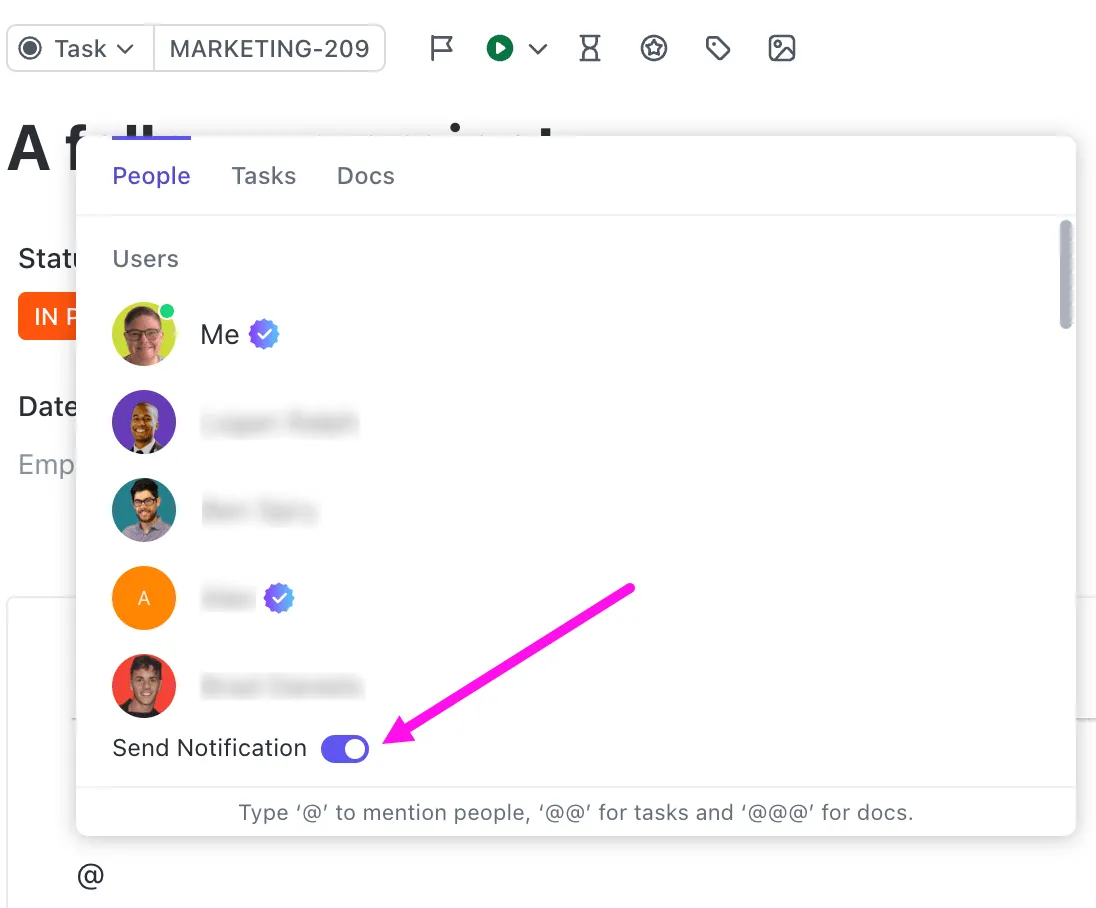Image resolution: width=1096 pixels, height=908 pixels.
Task: Switch to the Tasks tab
Action: [264, 175]
